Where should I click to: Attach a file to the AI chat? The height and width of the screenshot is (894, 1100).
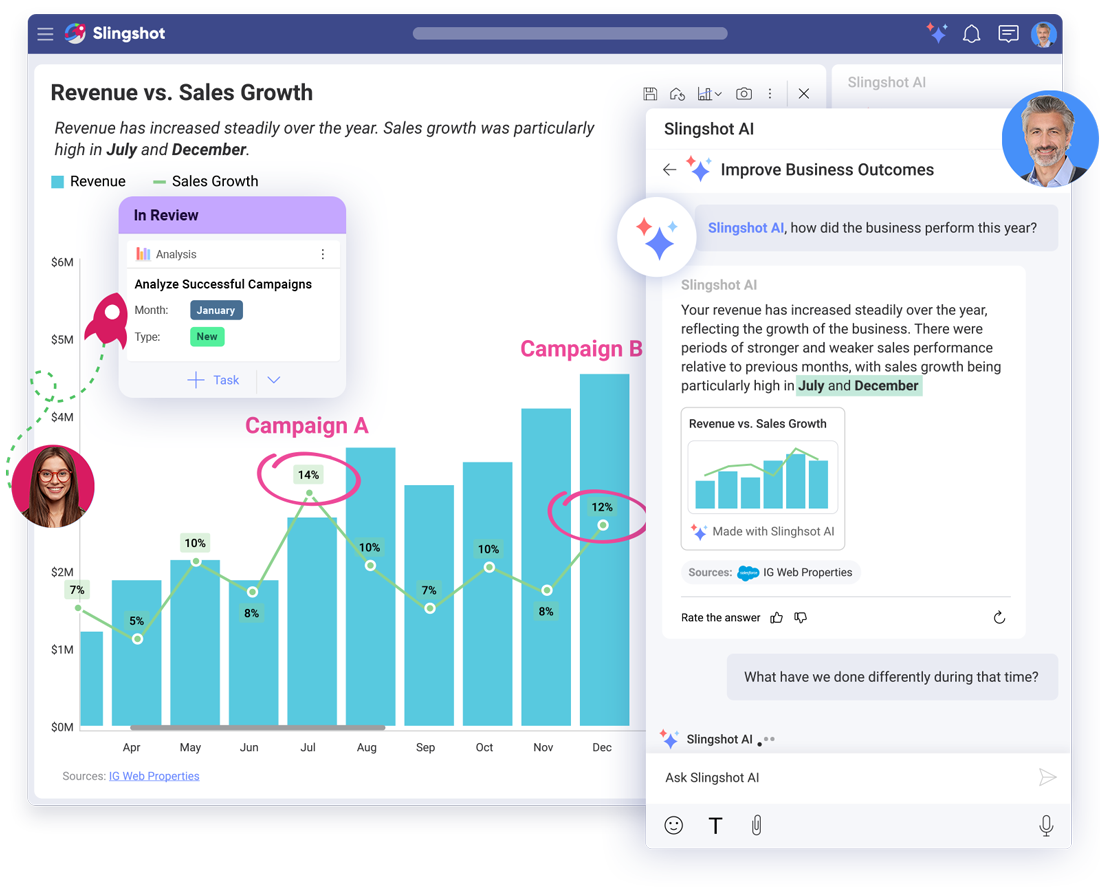[756, 825]
